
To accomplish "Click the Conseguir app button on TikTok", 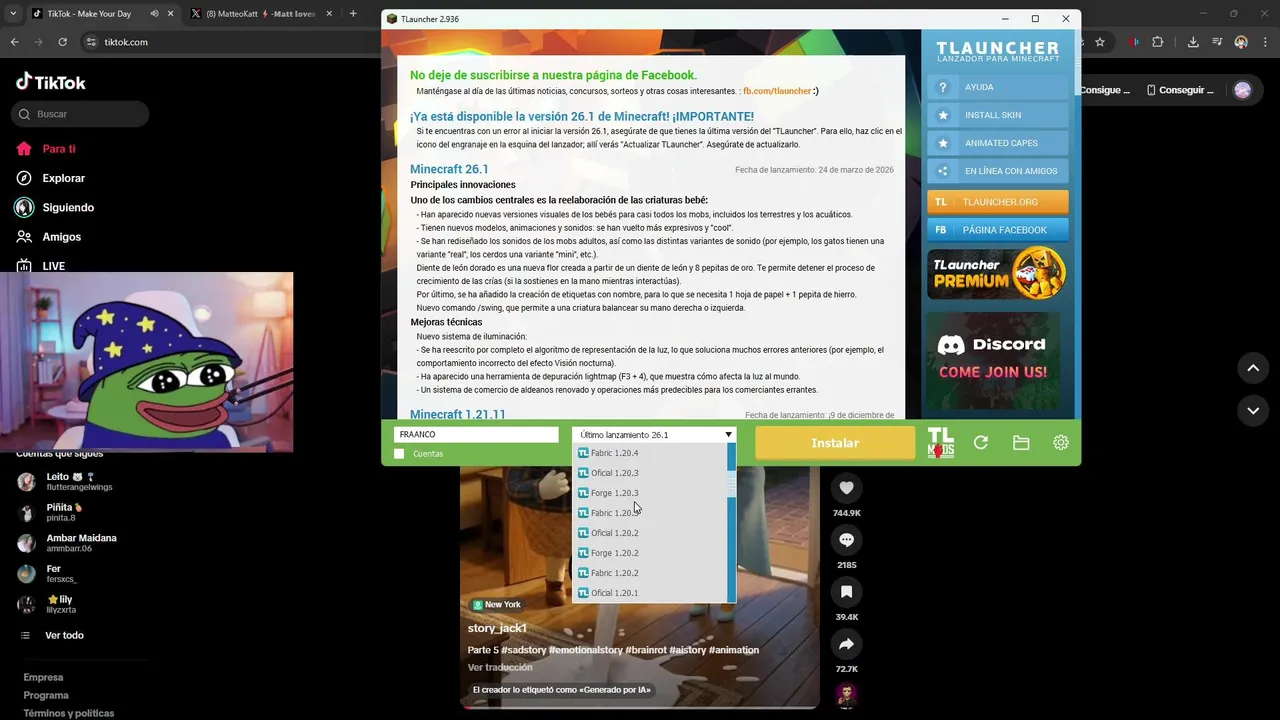I will (x=1181, y=90).
